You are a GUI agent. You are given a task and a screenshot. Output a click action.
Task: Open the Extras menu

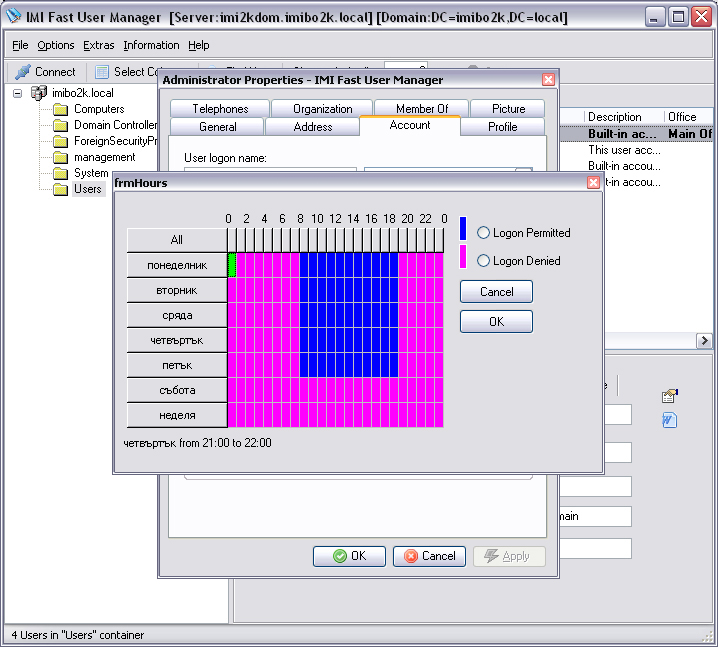[x=98, y=45]
